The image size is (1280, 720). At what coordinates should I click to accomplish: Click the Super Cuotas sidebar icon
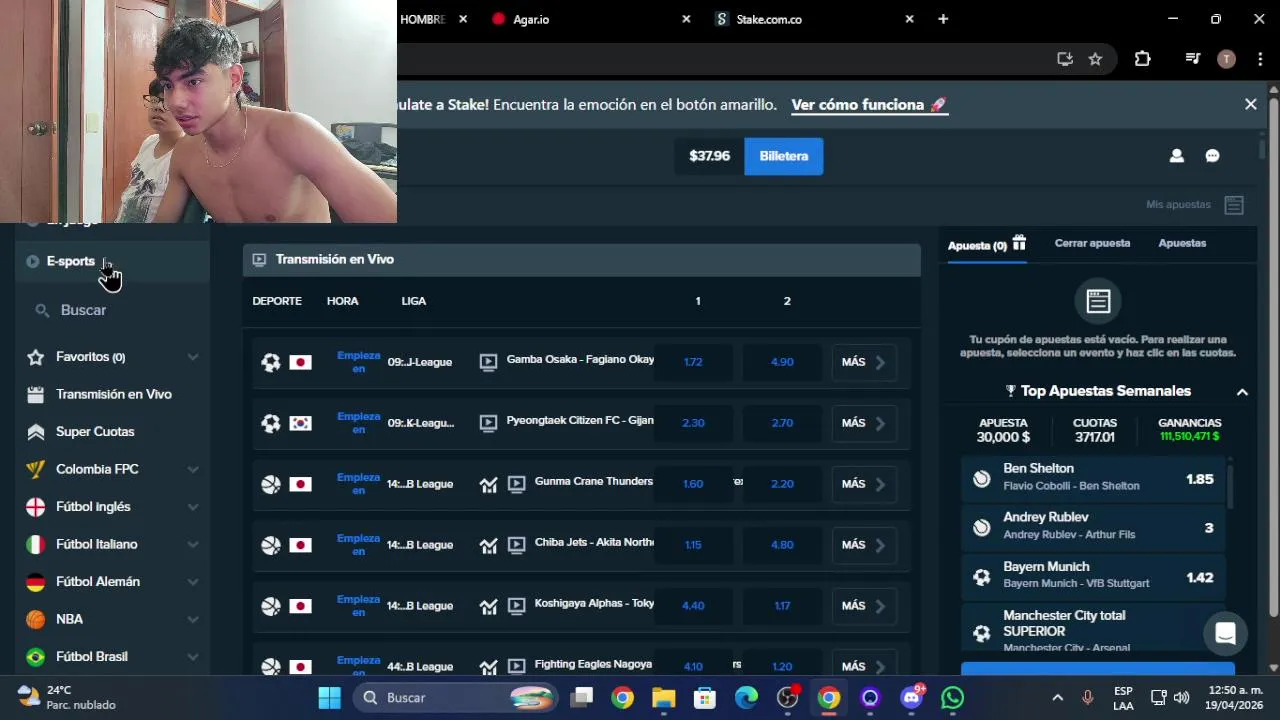(x=36, y=432)
